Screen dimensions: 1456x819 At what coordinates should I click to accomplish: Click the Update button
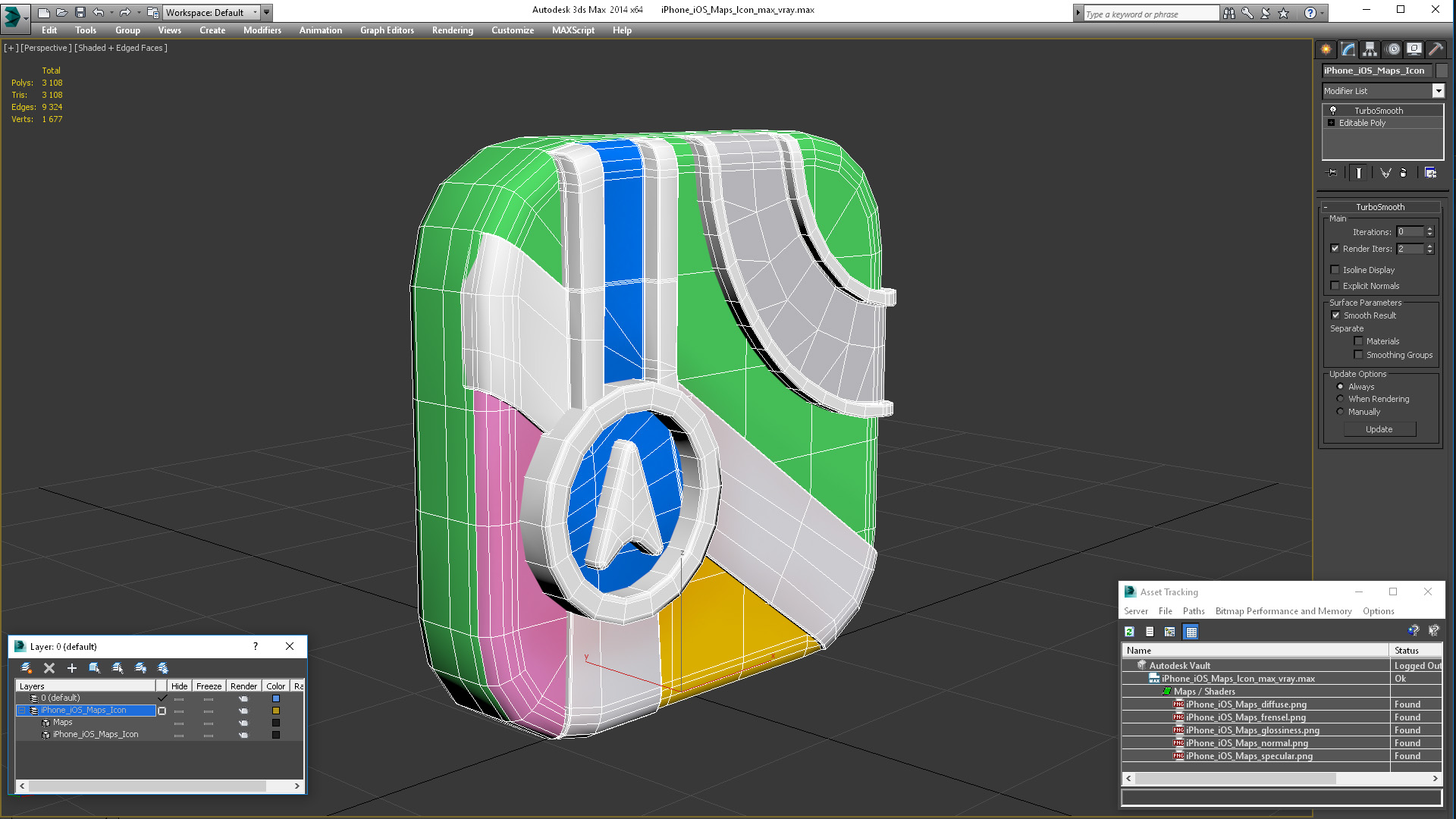click(x=1379, y=429)
